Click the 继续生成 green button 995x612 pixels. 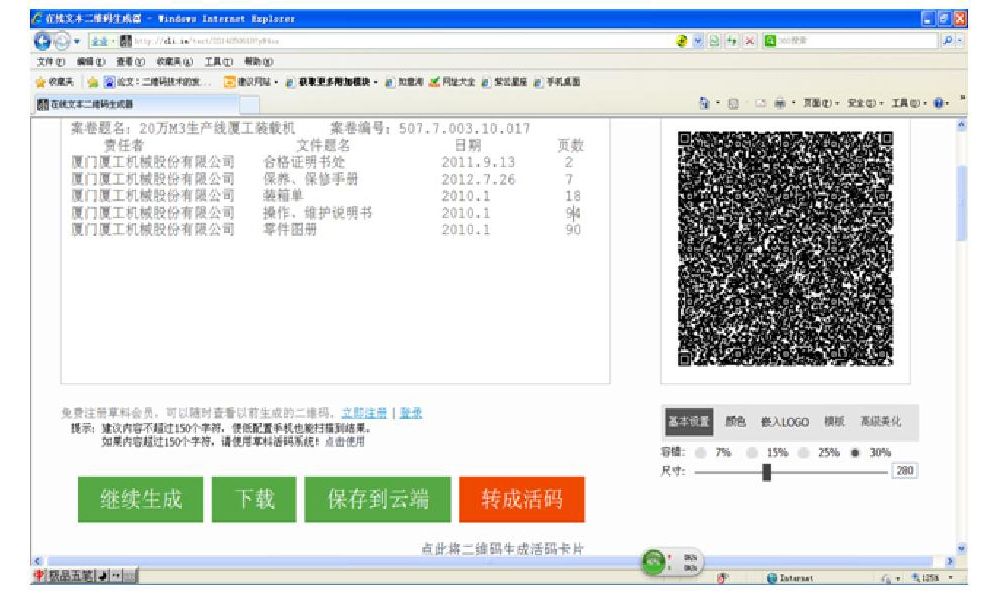pyautogui.click(x=140, y=500)
